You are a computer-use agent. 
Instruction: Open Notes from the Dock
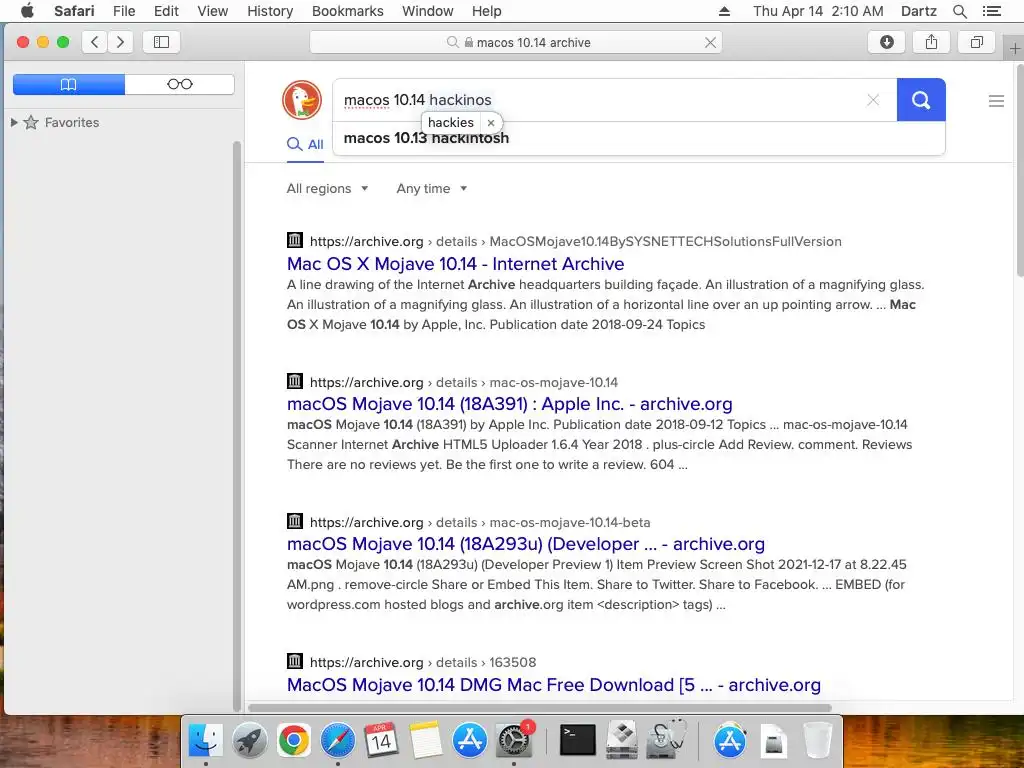426,740
